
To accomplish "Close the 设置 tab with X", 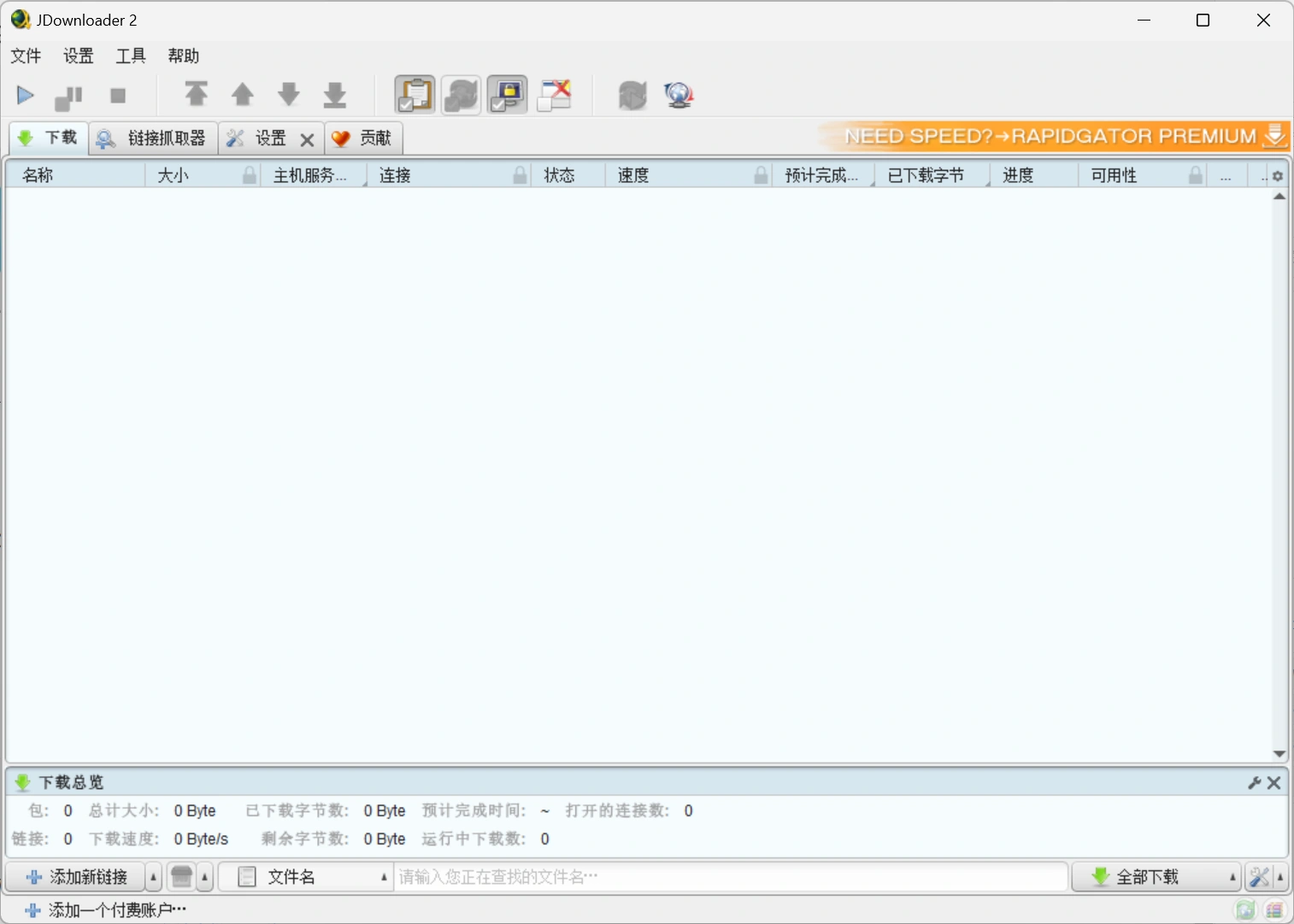I will pos(307,140).
